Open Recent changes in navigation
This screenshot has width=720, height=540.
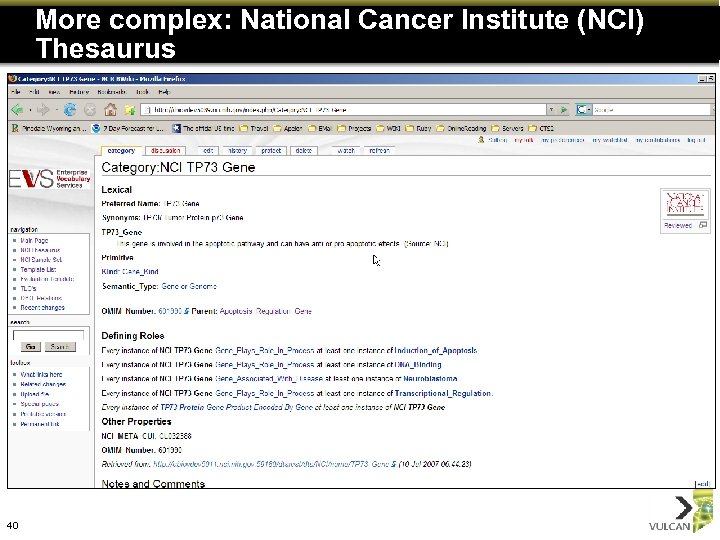click(42, 308)
